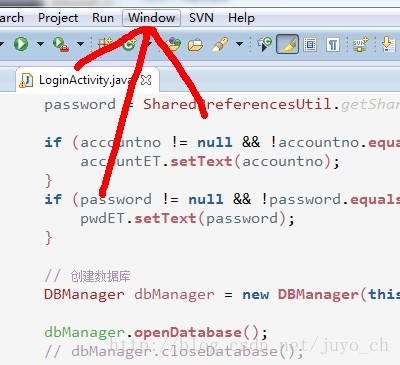The width and height of the screenshot is (400, 365).
Task: Toggle Mark Occurrences highlighter button
Action: coord(287,44)
